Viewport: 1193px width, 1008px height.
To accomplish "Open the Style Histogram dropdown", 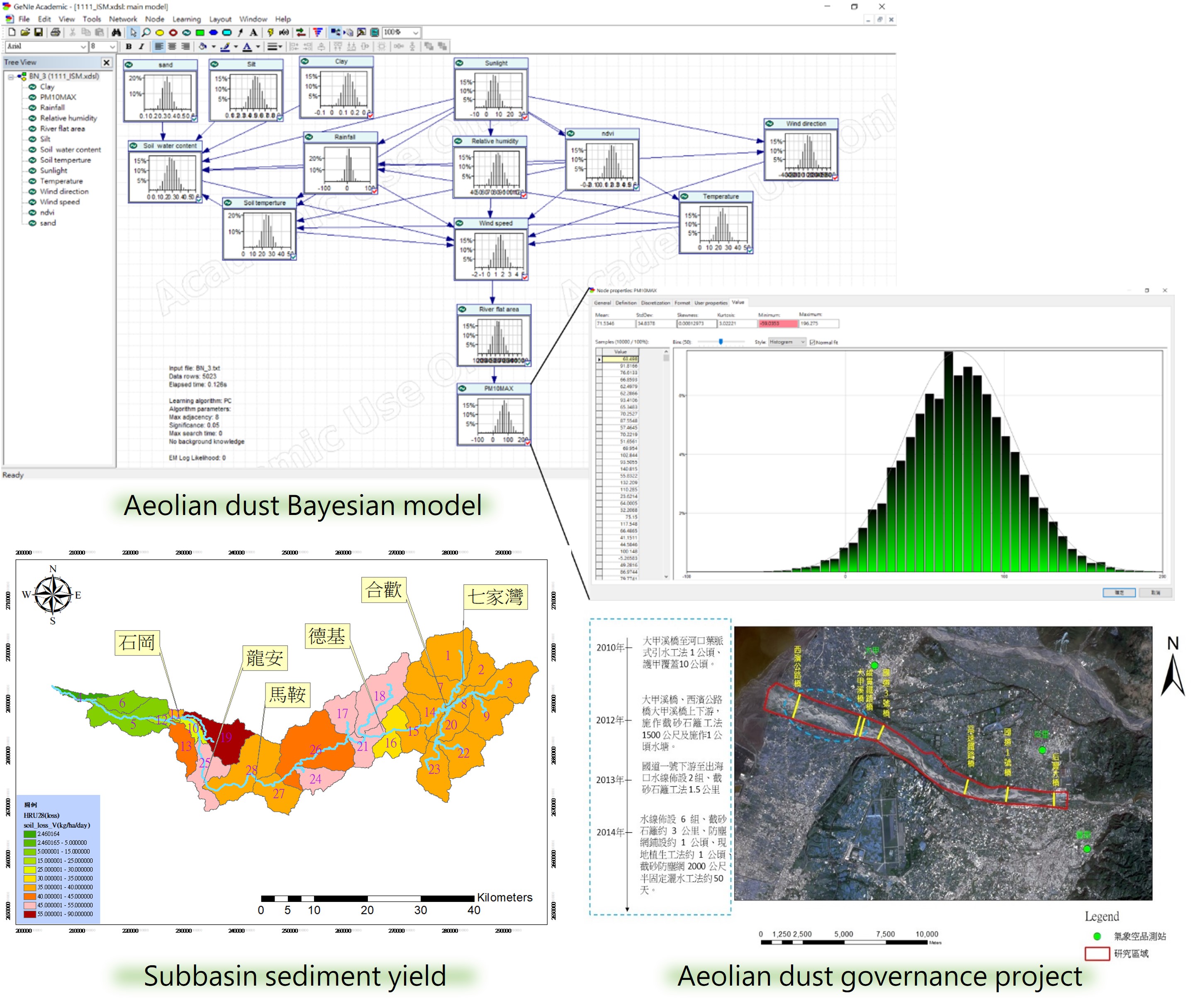I will pyautogui.click(x=786, y=342).
